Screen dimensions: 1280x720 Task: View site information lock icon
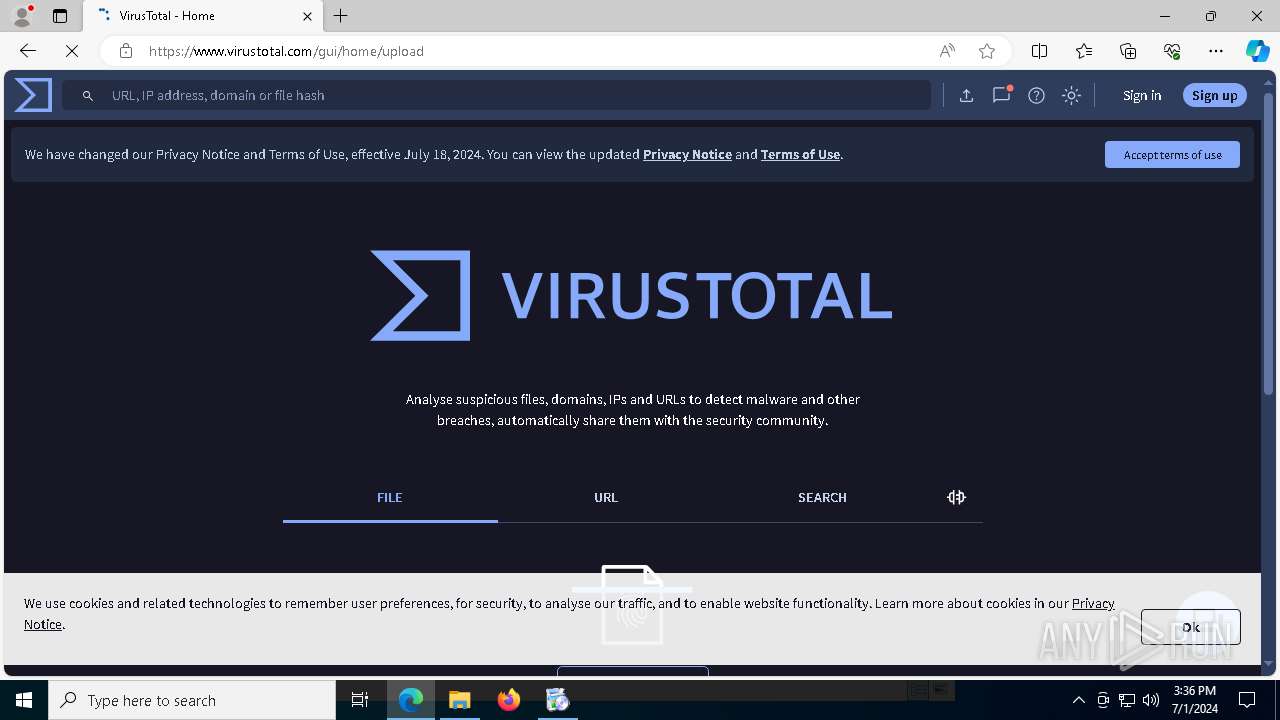click(125, 51)
